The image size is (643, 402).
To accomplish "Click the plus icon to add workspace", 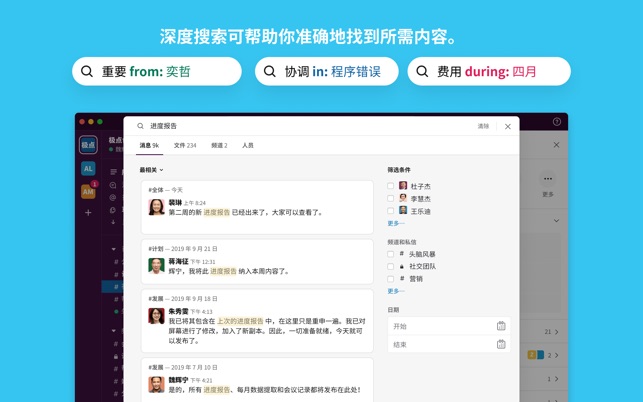I will tap(88, 212).
